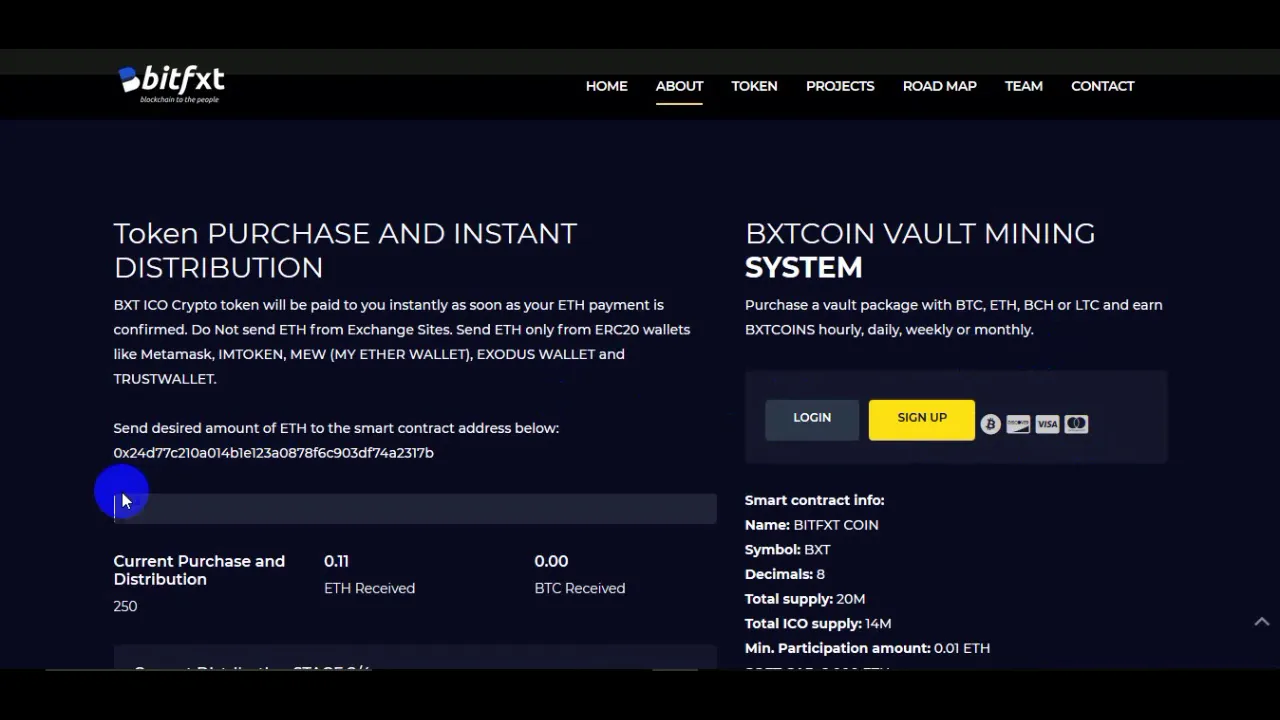
Task: Click the LOGIN button
Action: [812, 418]
